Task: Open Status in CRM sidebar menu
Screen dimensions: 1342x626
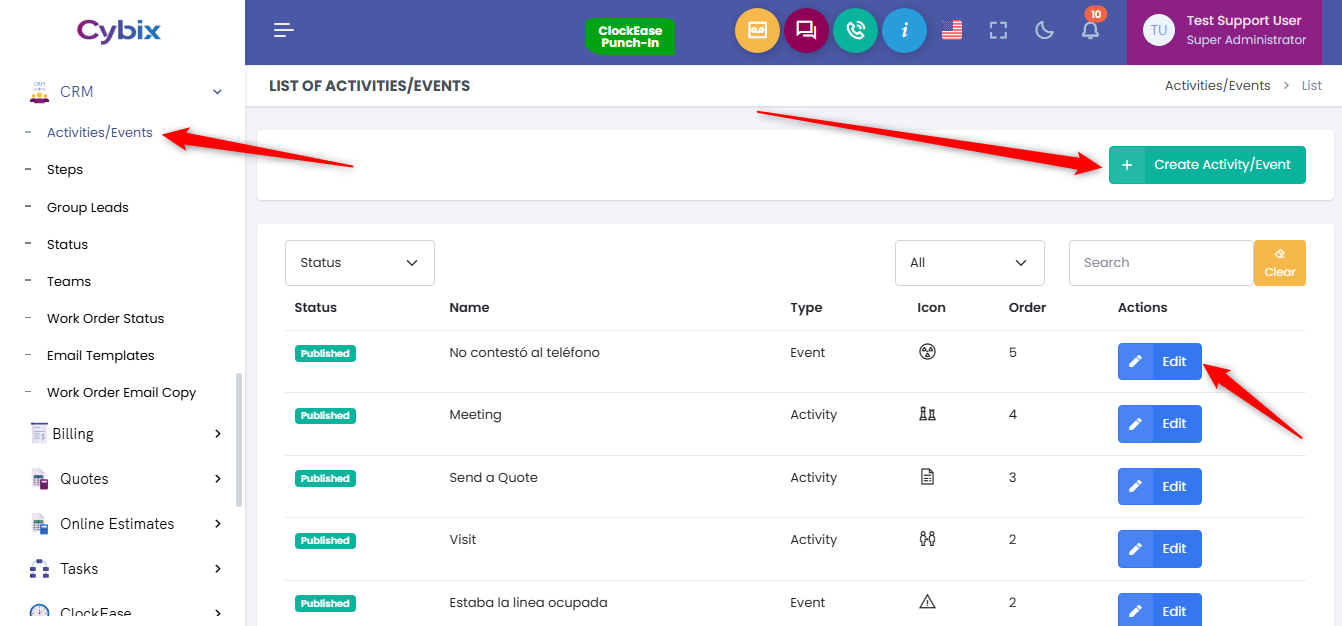Action: point(67,244)
